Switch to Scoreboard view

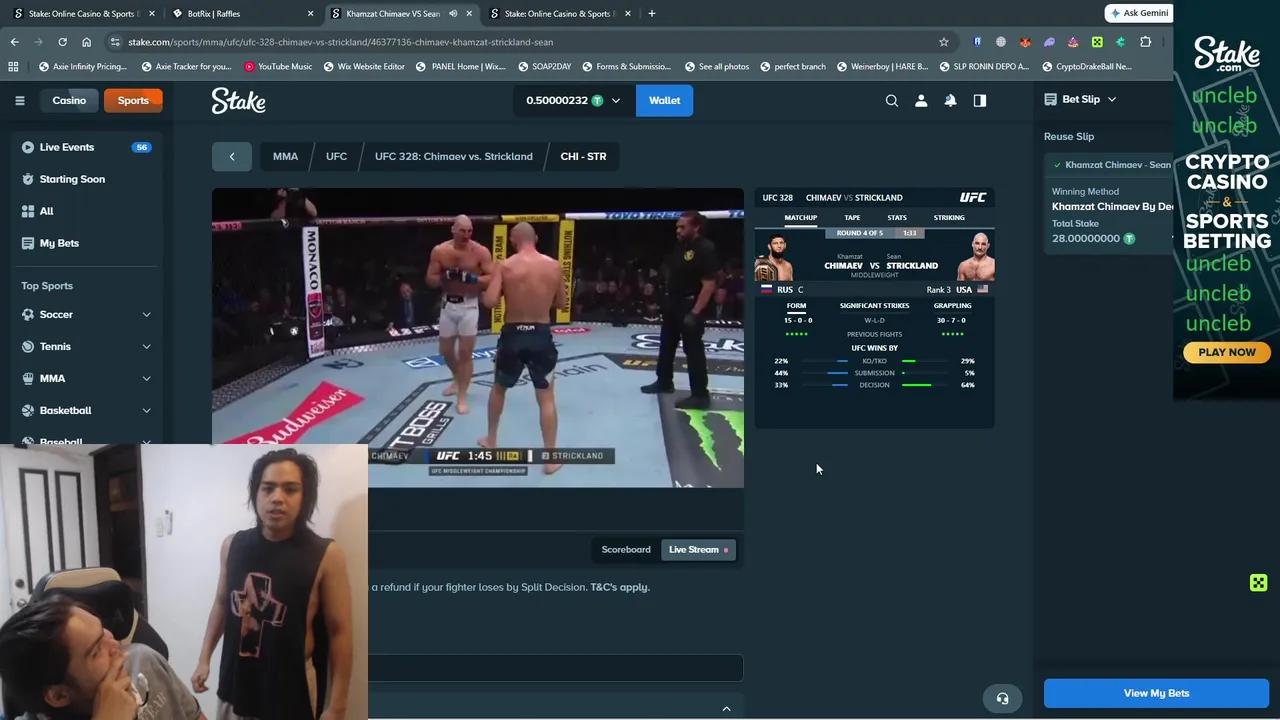pos(626,549)
